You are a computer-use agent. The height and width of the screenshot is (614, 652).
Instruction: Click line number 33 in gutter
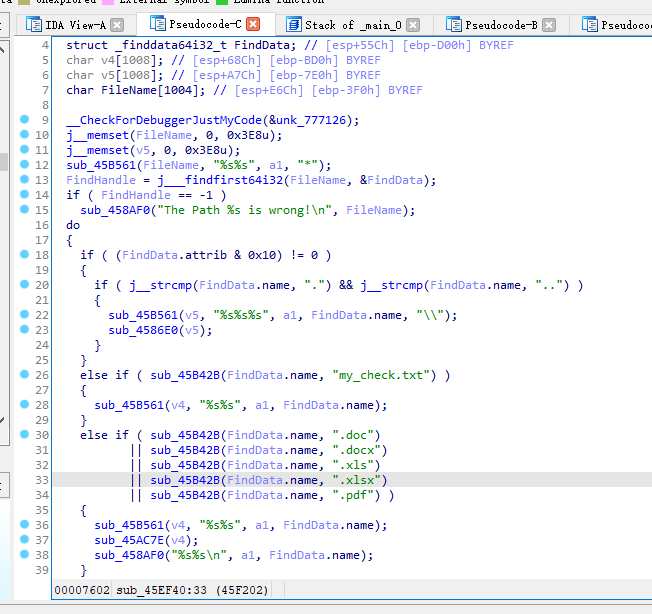[42, 480]
